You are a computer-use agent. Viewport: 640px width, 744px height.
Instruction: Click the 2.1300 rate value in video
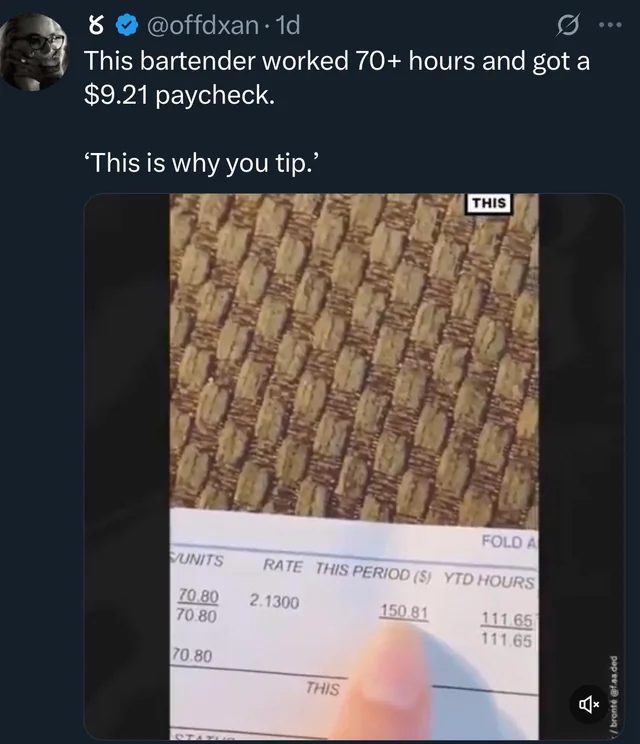(274, 602)
